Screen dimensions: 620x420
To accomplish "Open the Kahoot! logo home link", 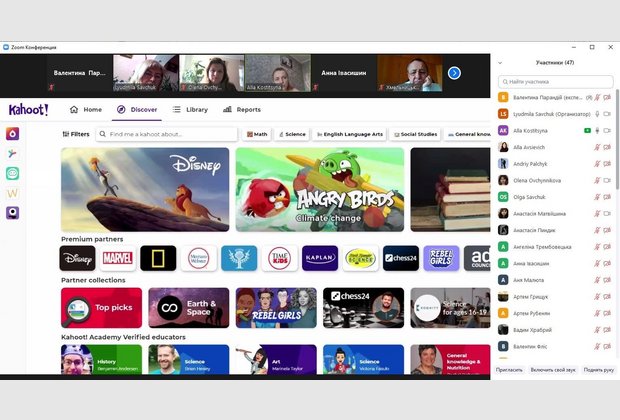I will 28,110.
